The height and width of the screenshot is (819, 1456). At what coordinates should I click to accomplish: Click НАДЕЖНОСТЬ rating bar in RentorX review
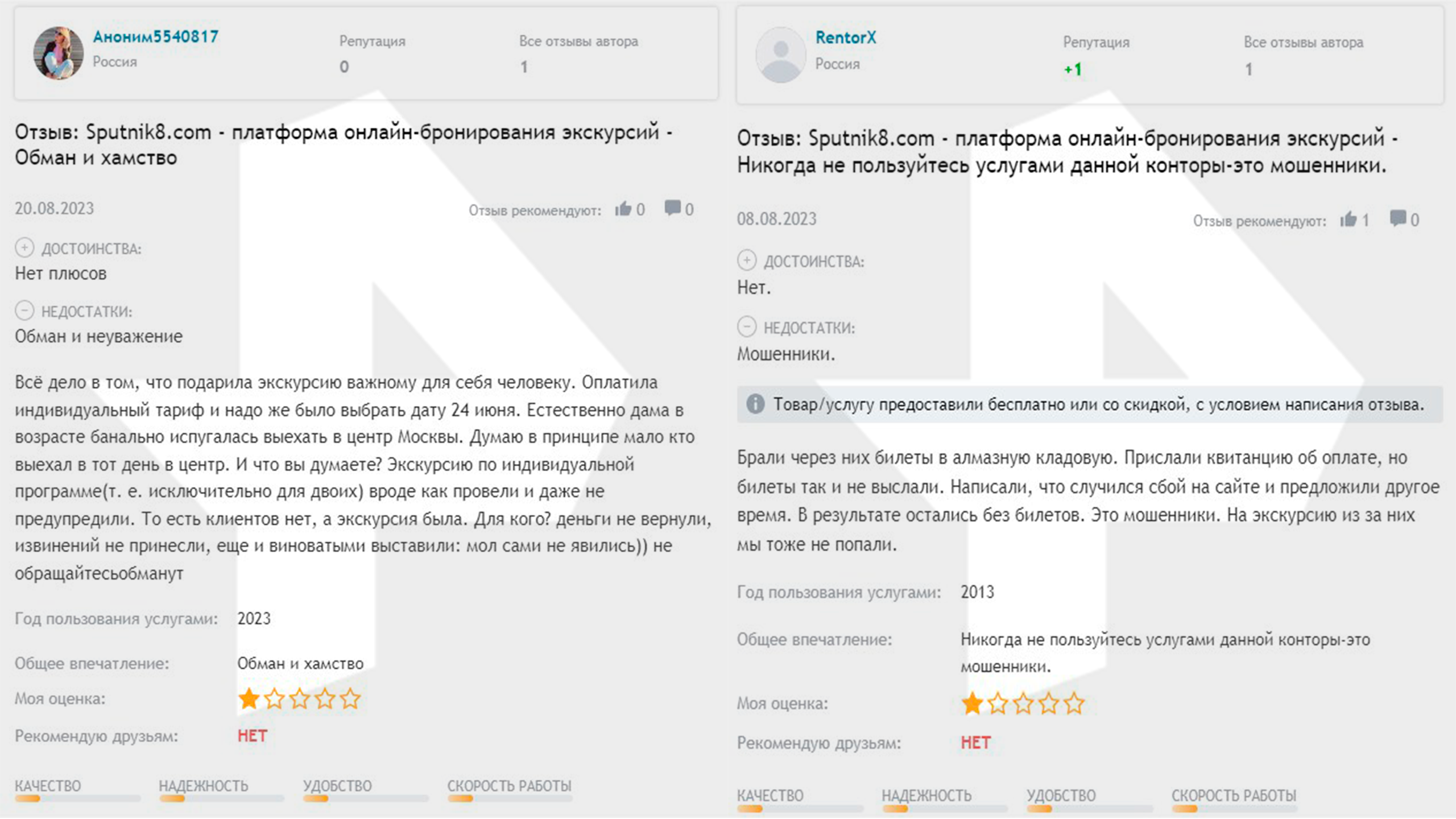tap(945, 808)
